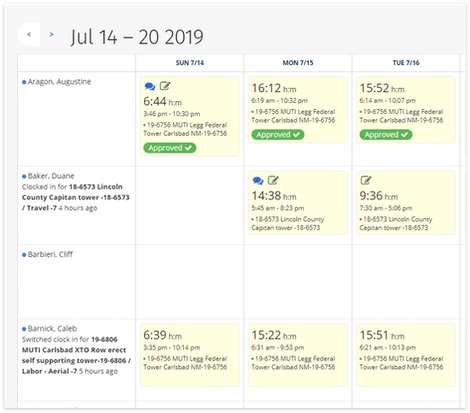Open employee Baker, Duane
The height and width of the screenshot is (413, 470).
[51, 176]
